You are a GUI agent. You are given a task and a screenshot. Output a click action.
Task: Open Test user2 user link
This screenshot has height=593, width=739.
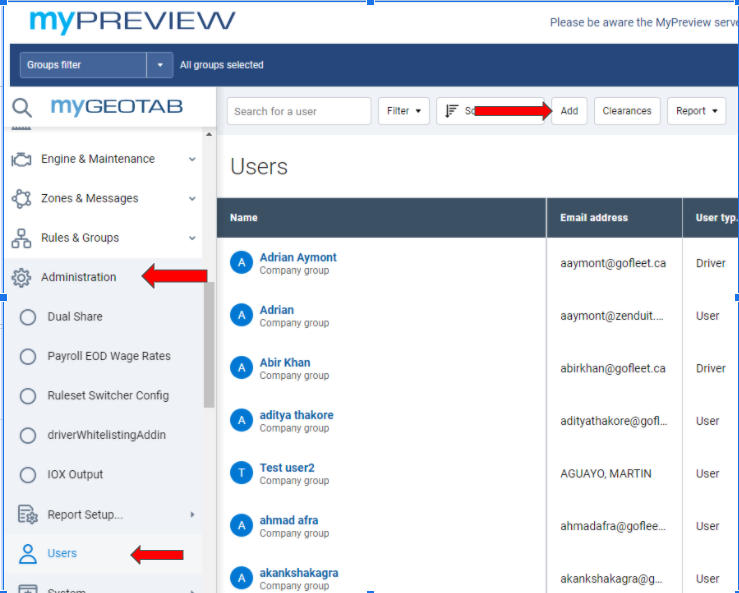point(287,468)
